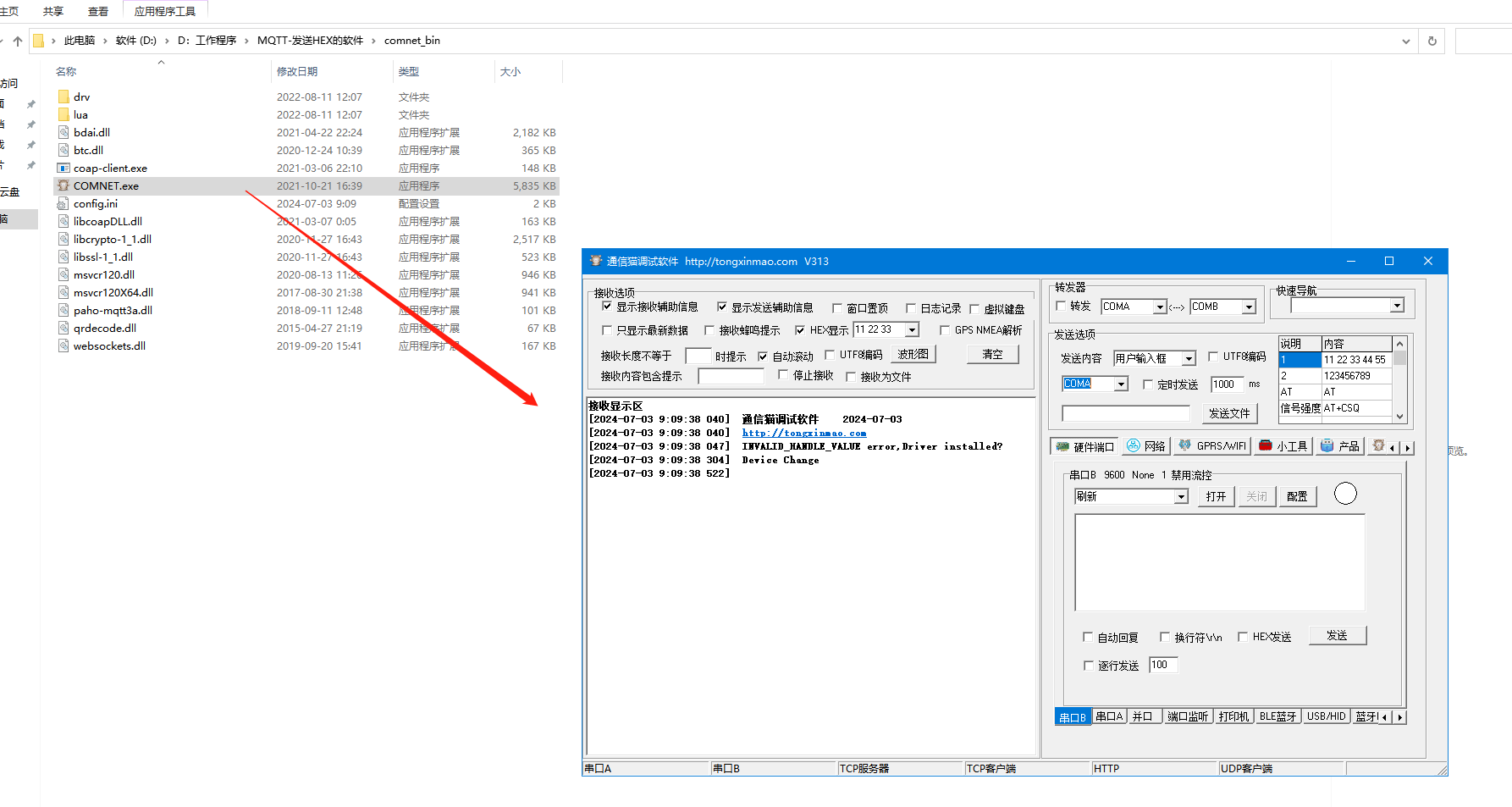Open the 刷新 serial port dropdown
The image size is (1512, 807).
click(1181, 497)
